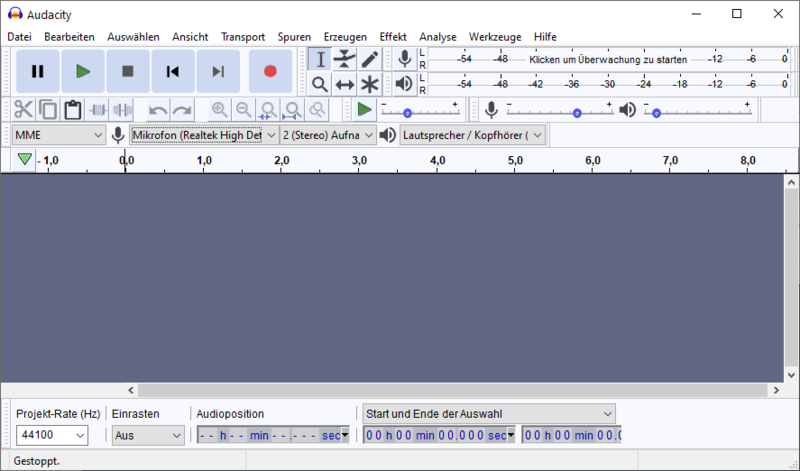The image size is (800, 471).
Task: Open the Spuren menu
Action: (294, 37)
